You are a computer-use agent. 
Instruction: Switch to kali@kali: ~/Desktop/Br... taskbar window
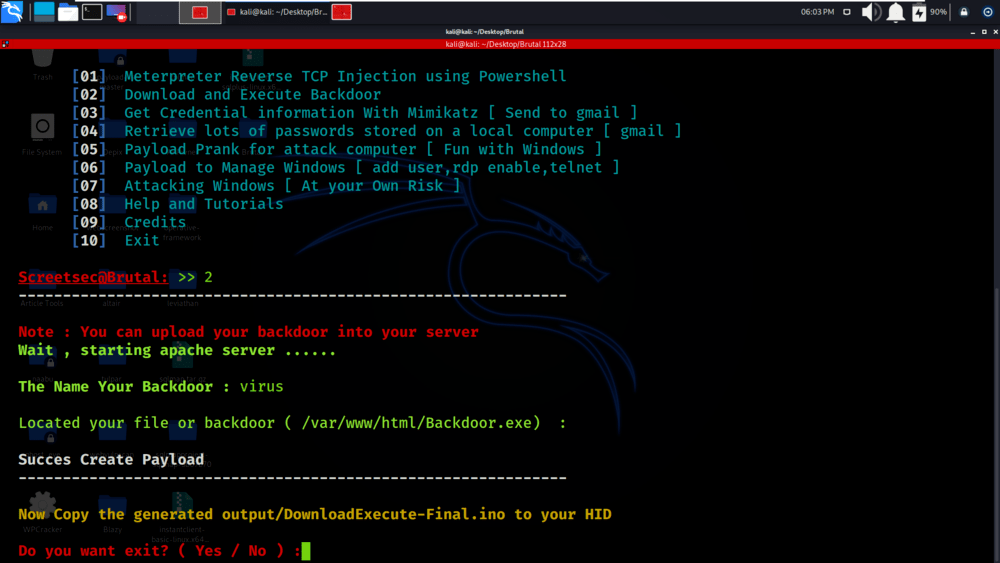(277, 12)
